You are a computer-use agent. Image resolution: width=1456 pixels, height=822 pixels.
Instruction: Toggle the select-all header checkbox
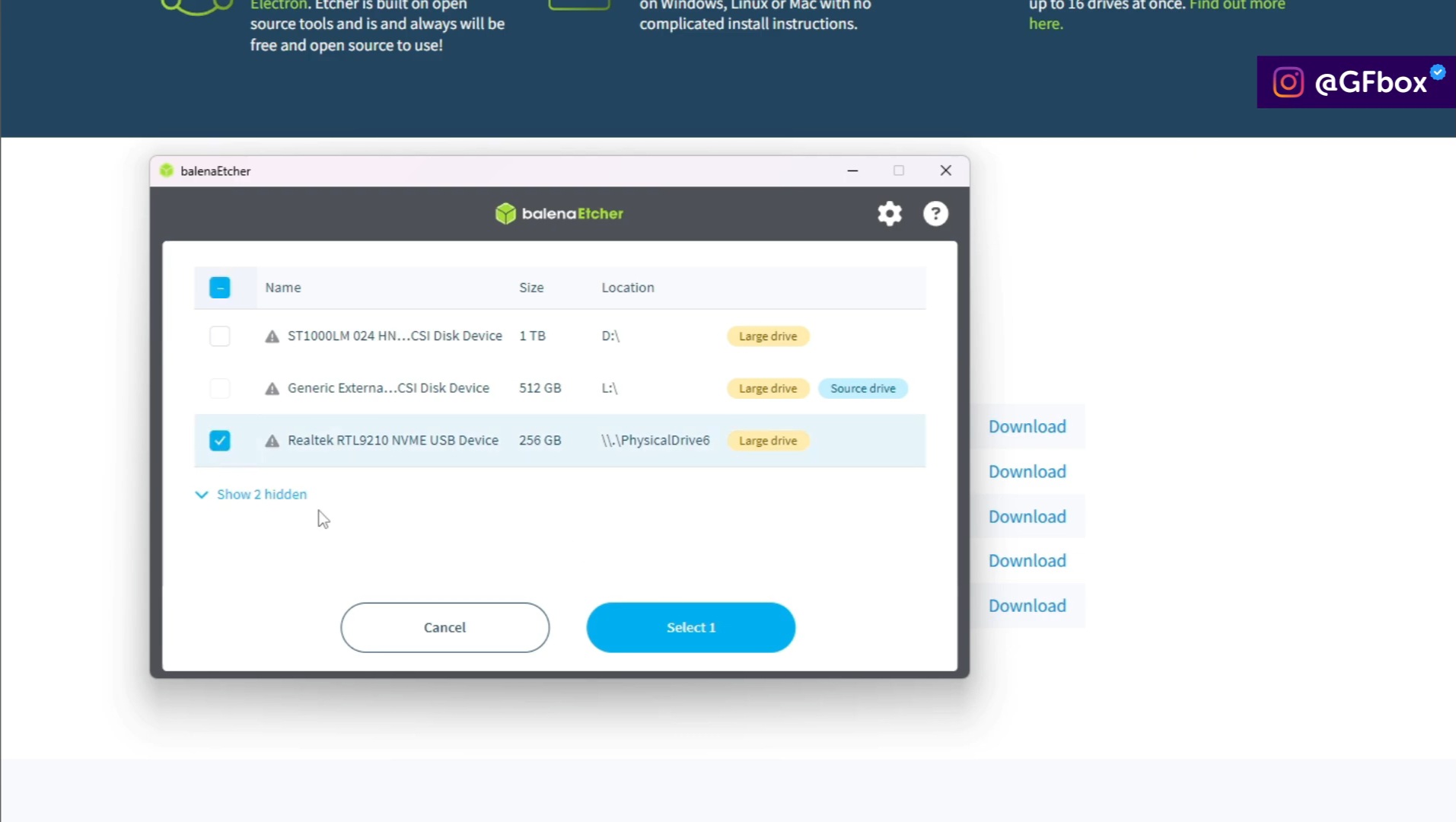click(x=220, y=288)
